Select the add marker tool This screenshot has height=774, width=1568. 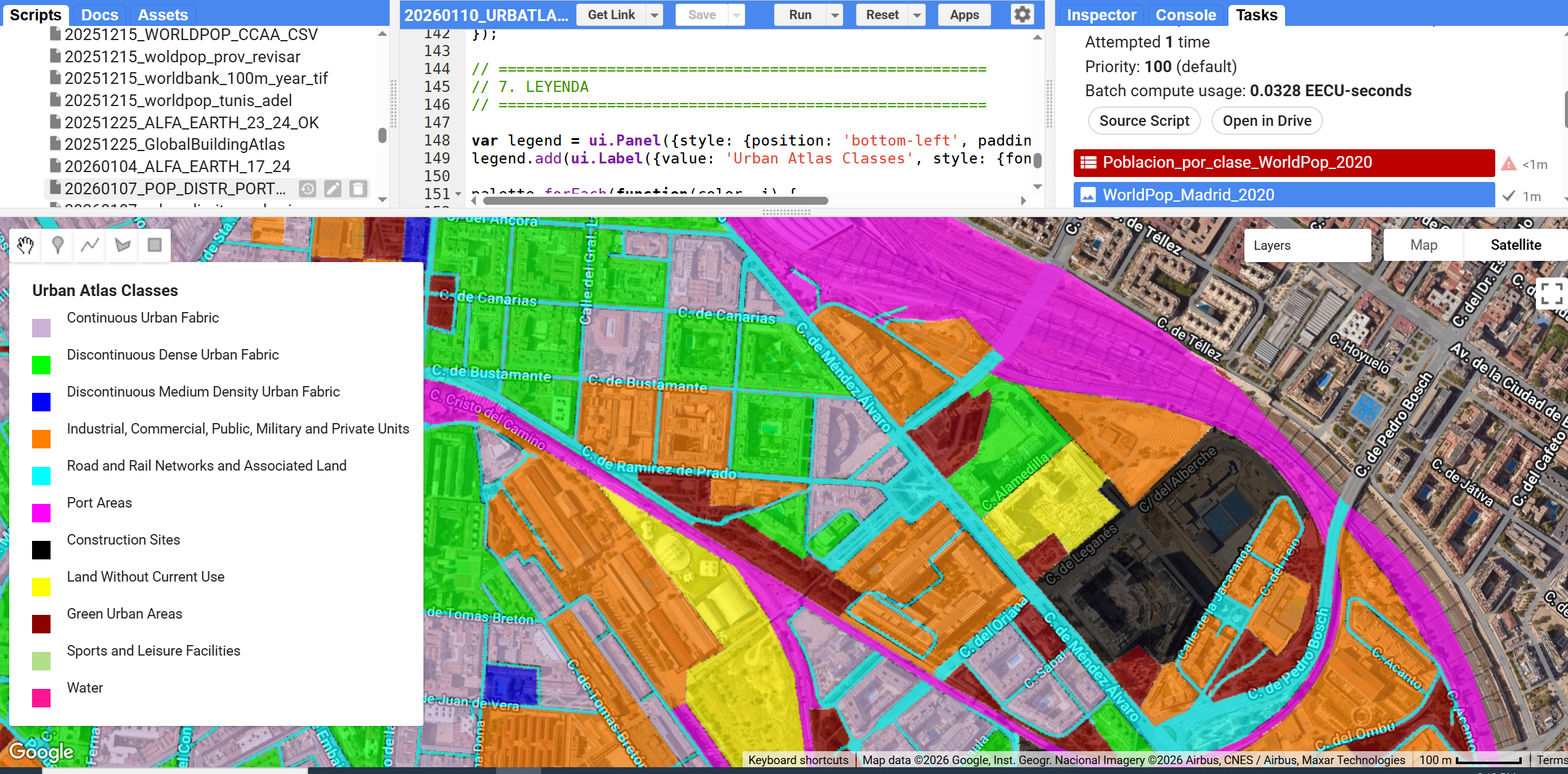58,245
